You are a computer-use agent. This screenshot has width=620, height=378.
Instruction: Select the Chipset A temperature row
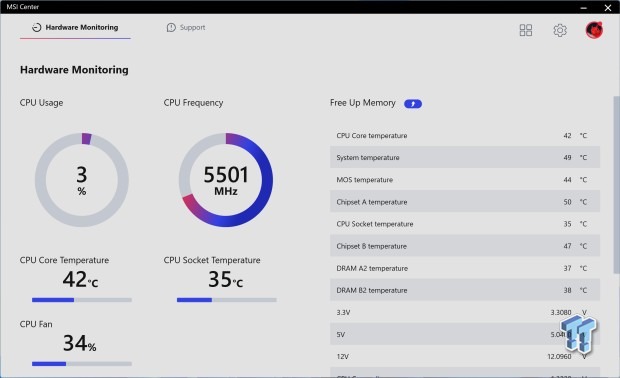point(465,202)
